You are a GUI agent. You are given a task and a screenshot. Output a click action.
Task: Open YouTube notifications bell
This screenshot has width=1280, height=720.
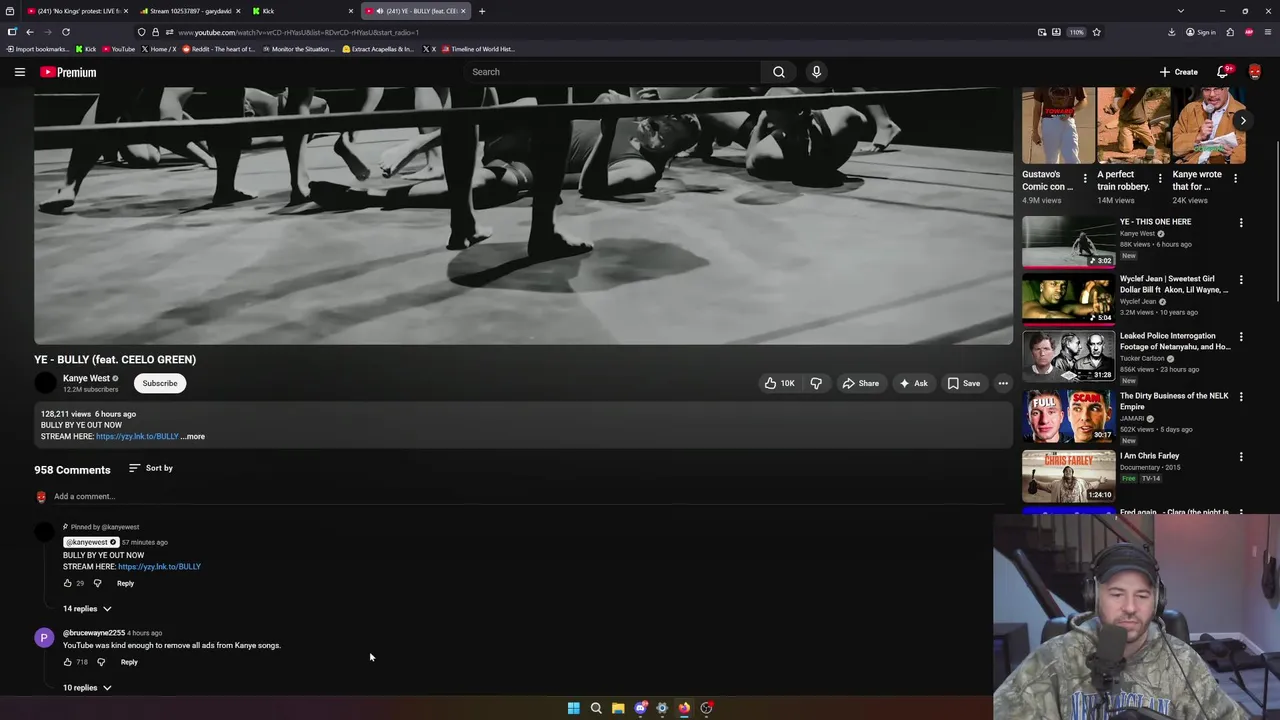click(1222, 72)
